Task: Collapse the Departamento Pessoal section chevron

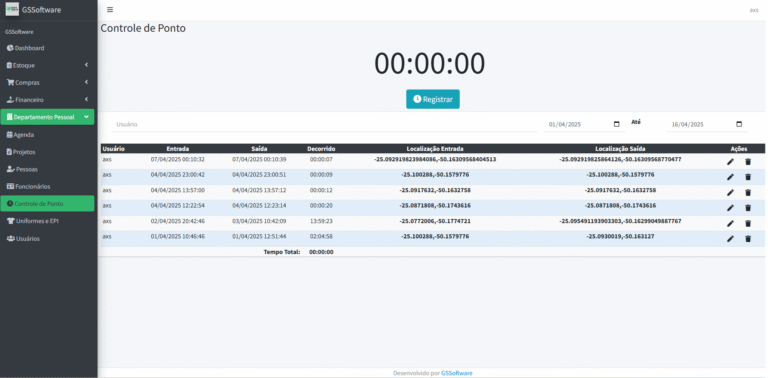Action: (86, 117)
